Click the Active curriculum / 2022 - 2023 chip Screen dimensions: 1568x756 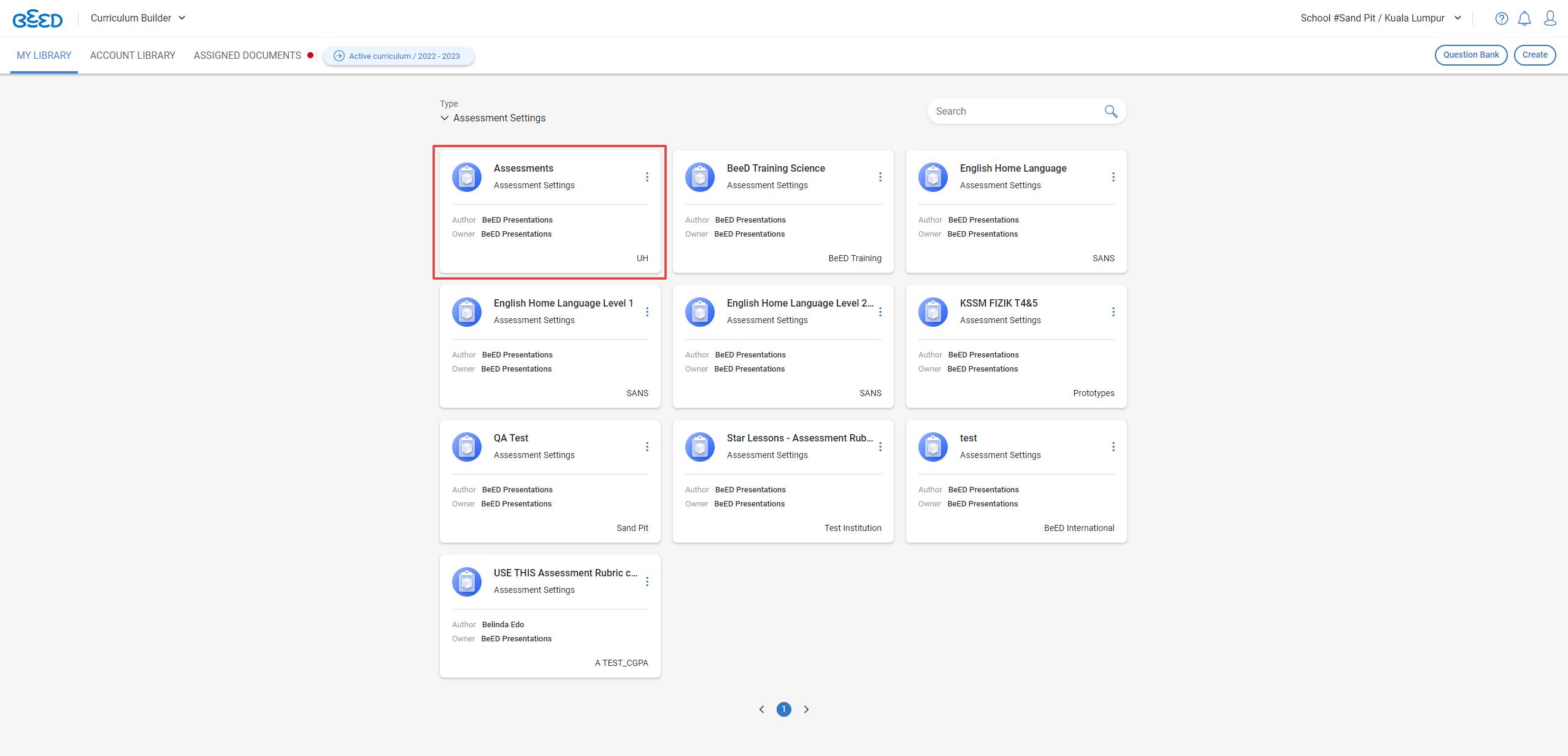point(398,56)
